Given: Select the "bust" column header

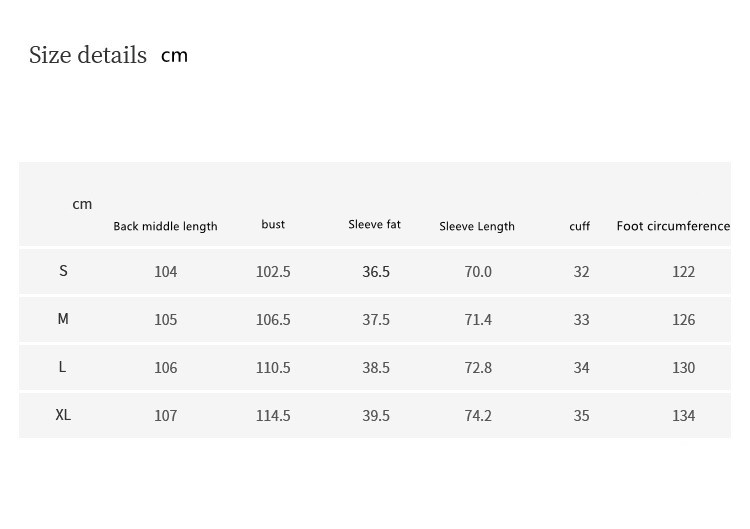Looking at the screenshot, I should tap(273, 224).
